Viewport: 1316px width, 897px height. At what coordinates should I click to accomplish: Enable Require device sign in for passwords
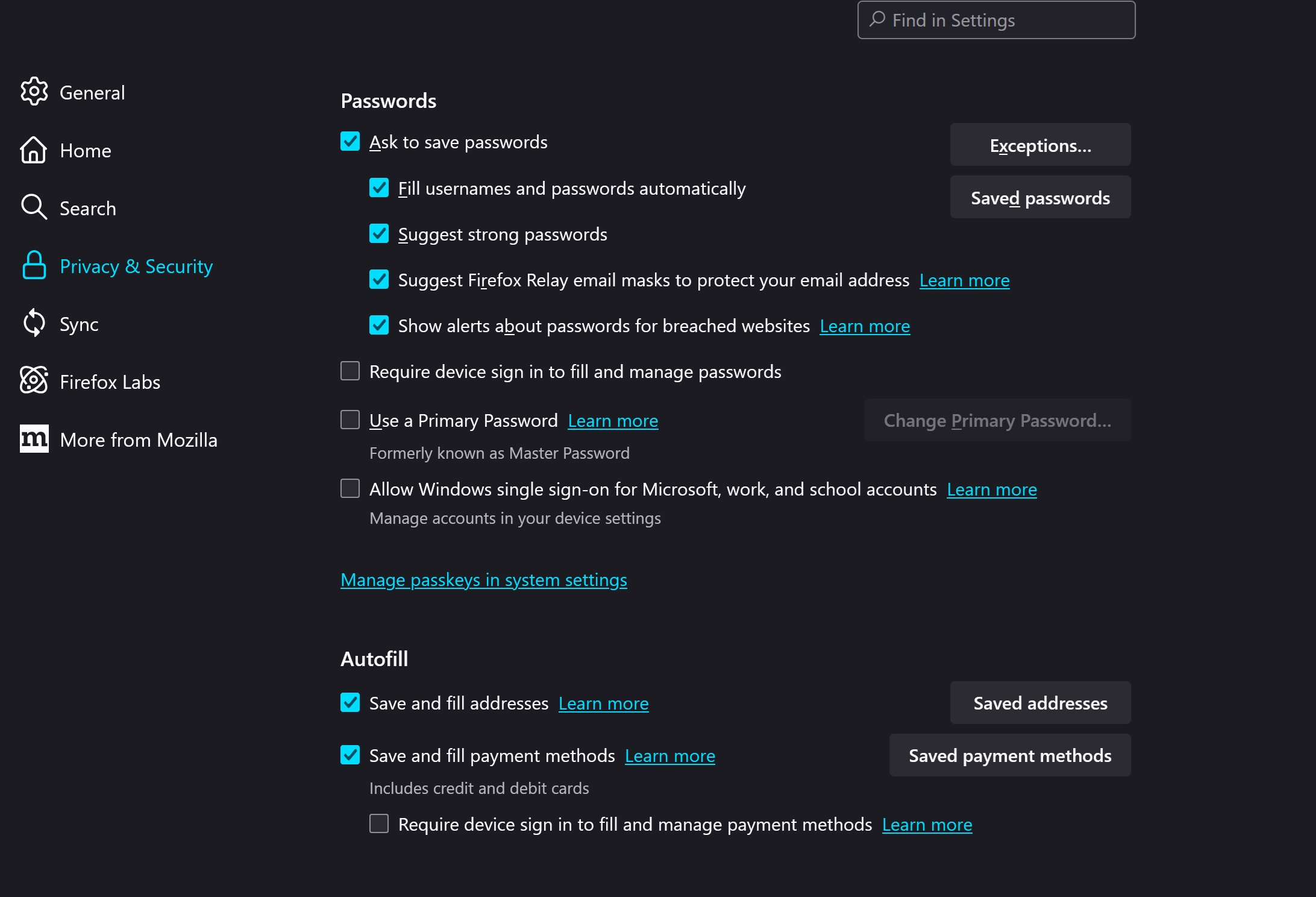click(350, 371)
